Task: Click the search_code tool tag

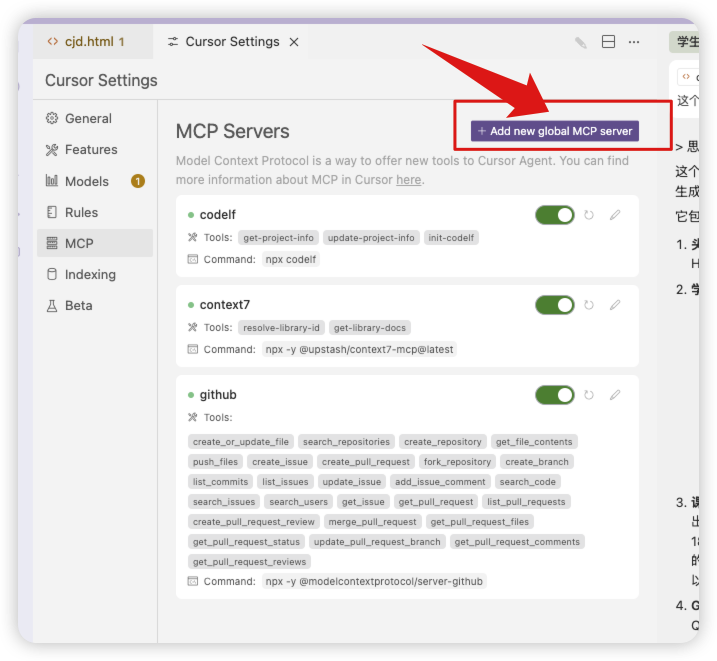Action: (528, 482)
